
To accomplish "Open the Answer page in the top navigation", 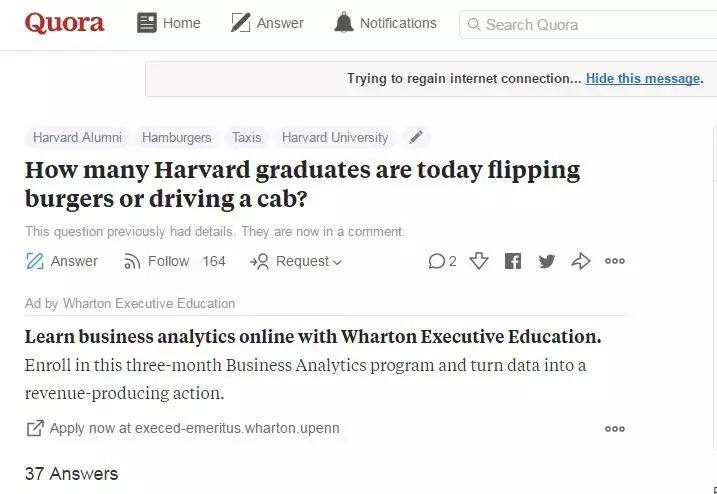I will click(267, 23).
